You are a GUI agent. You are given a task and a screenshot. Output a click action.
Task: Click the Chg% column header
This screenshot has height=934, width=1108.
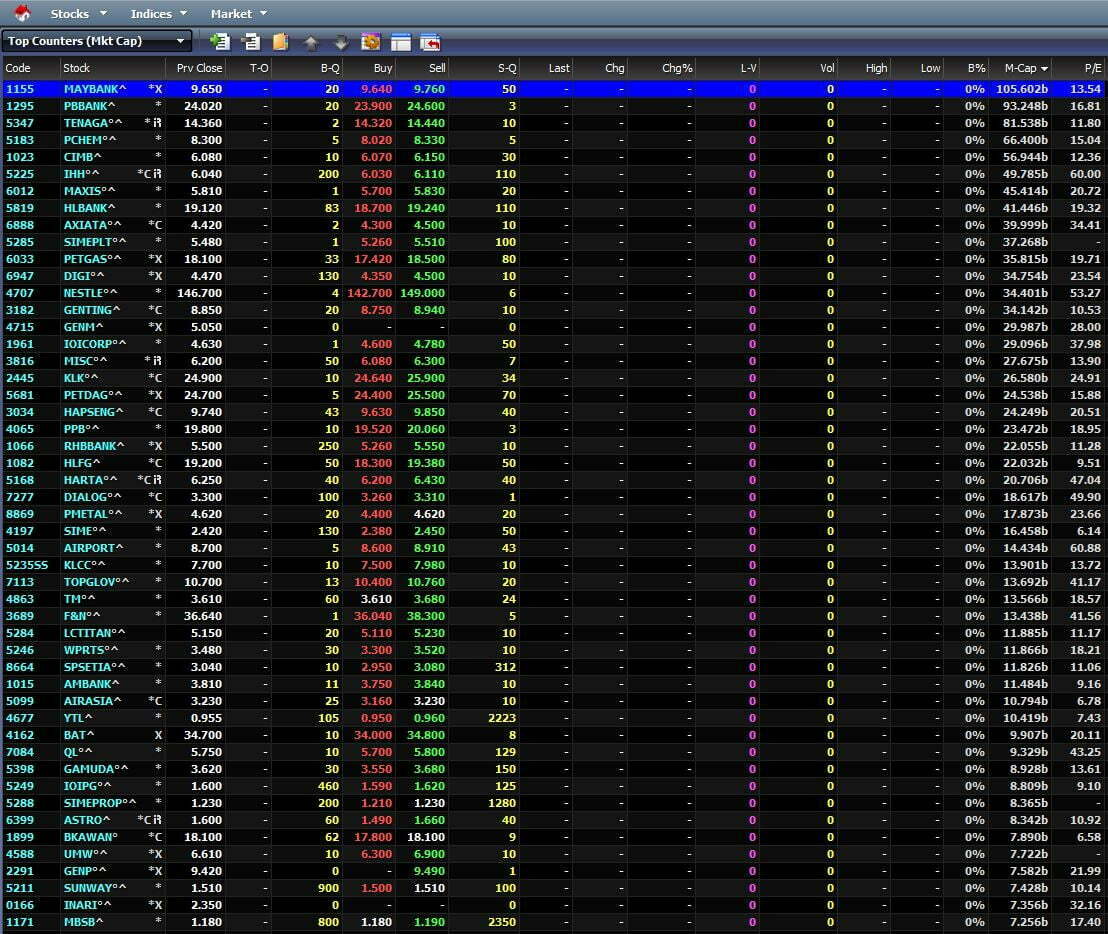(677, 68)
